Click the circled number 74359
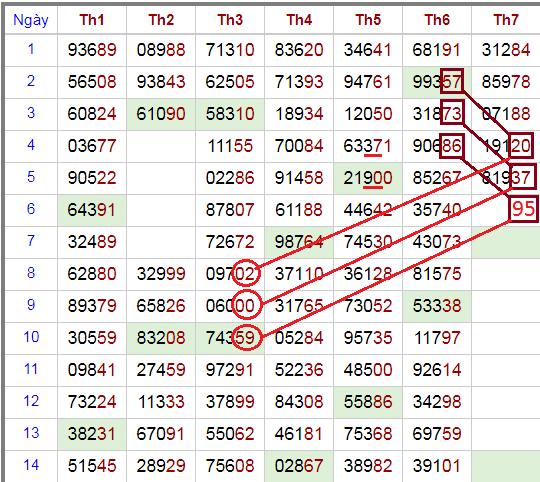The height and width of the screenshot is (482, 540). (230, 338)
